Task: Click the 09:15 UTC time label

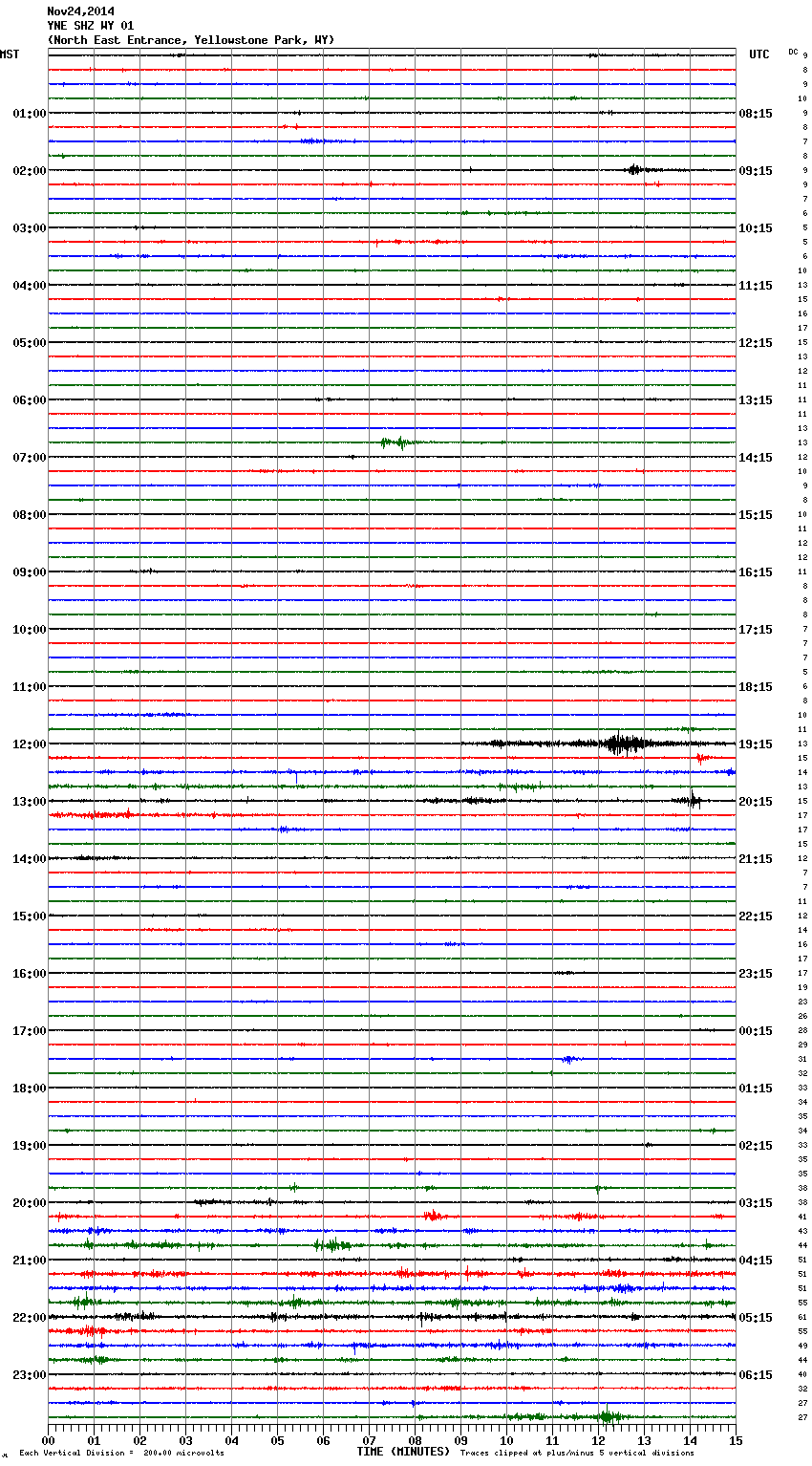Action: tap(756, 171)
